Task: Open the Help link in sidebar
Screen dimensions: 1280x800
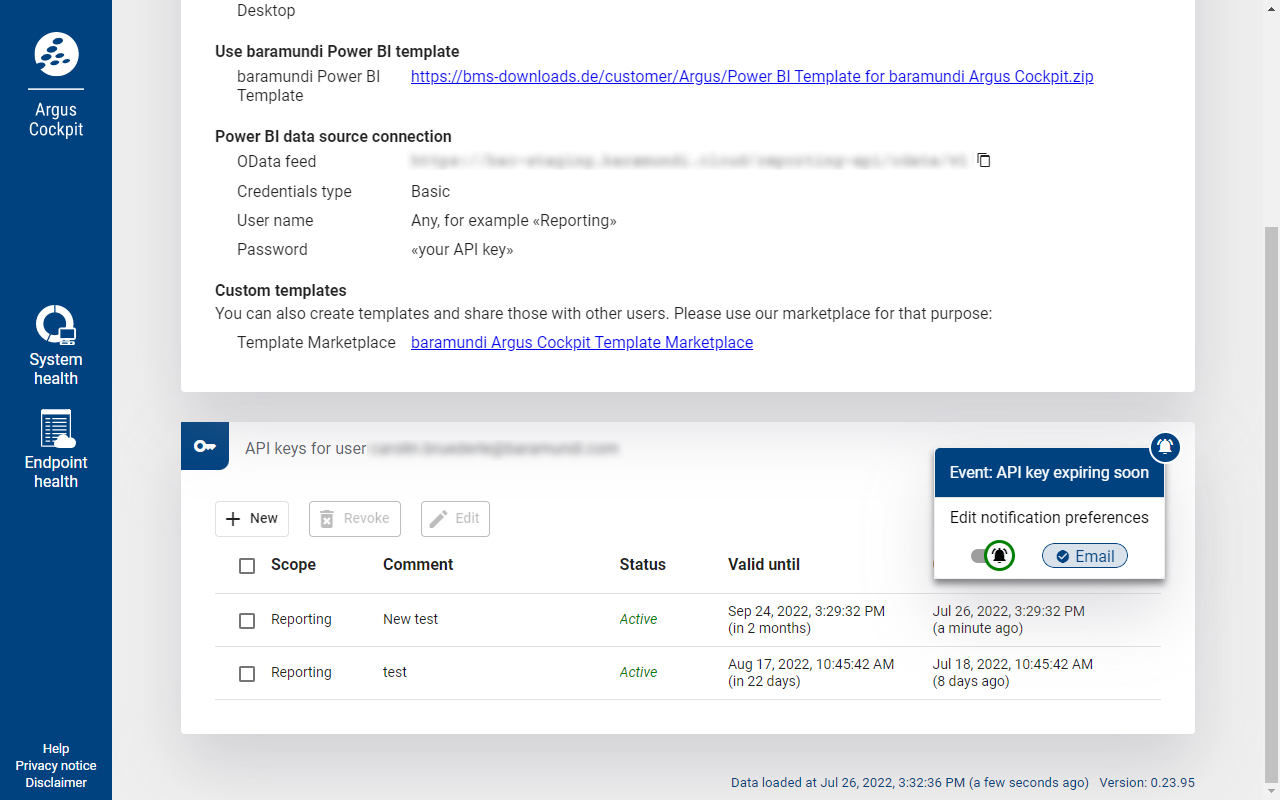Action: click(x=56, y=748)
